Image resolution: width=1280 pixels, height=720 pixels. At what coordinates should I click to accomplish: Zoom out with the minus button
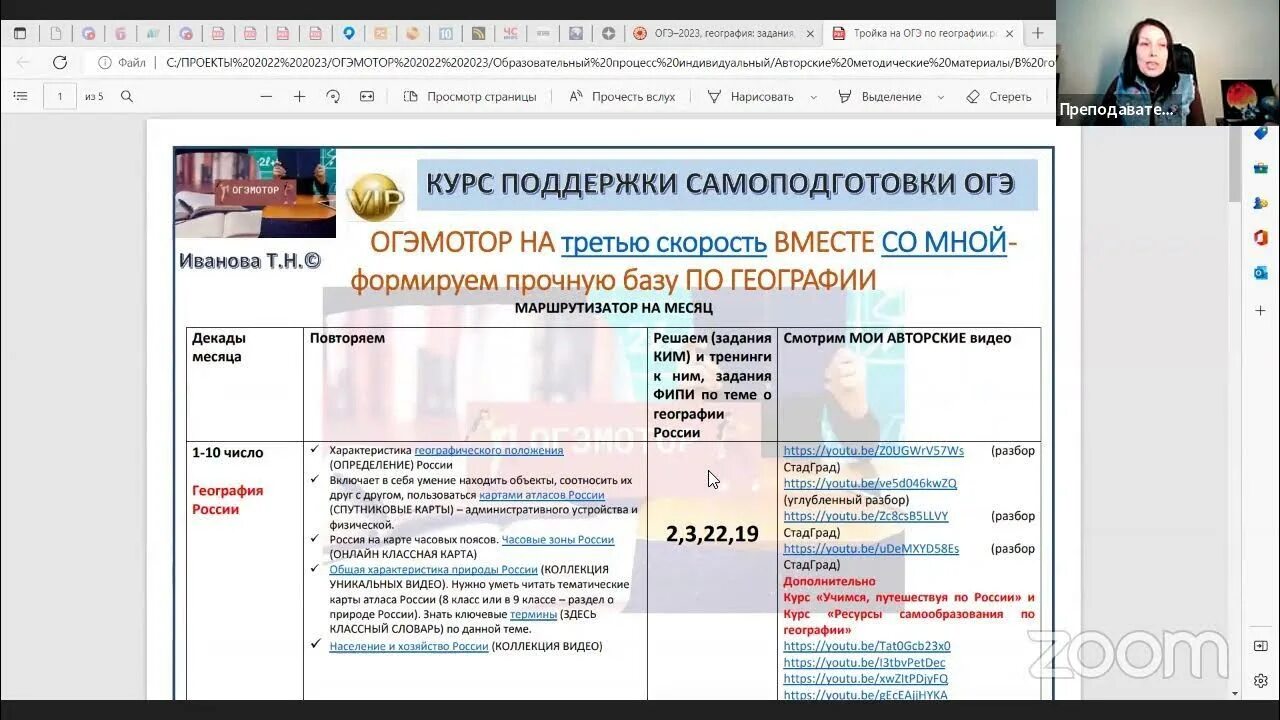[x=266, y=96]
